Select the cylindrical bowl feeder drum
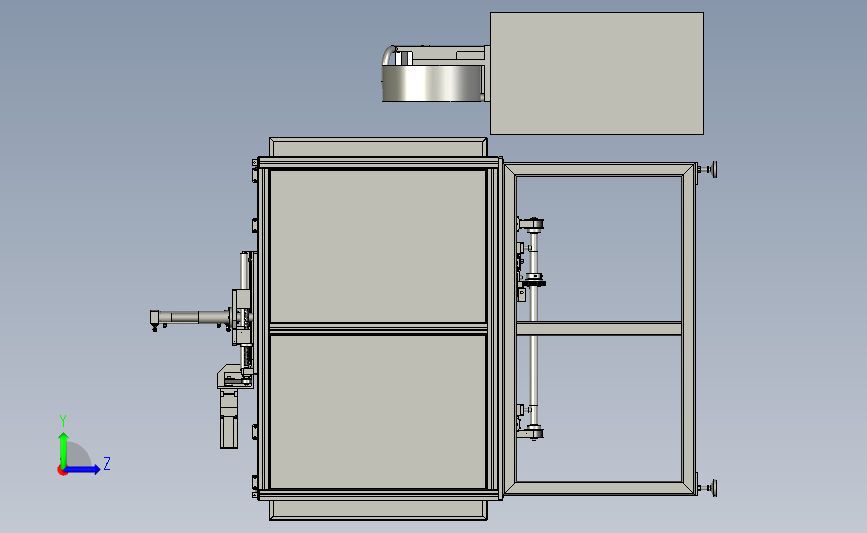The image size is (867, 533). [432, 83]
